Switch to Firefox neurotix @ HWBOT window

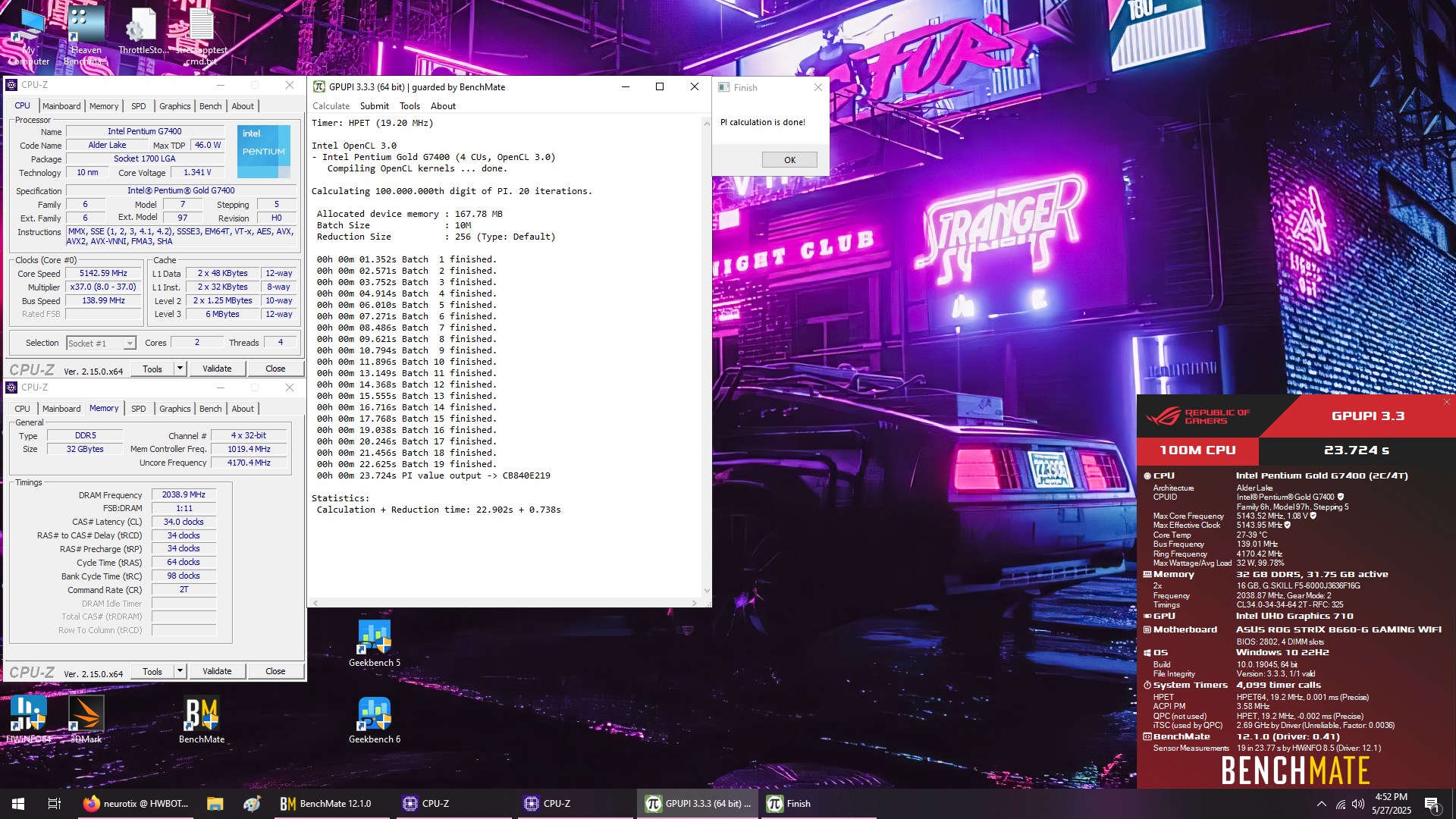click(x=136, y=804)
